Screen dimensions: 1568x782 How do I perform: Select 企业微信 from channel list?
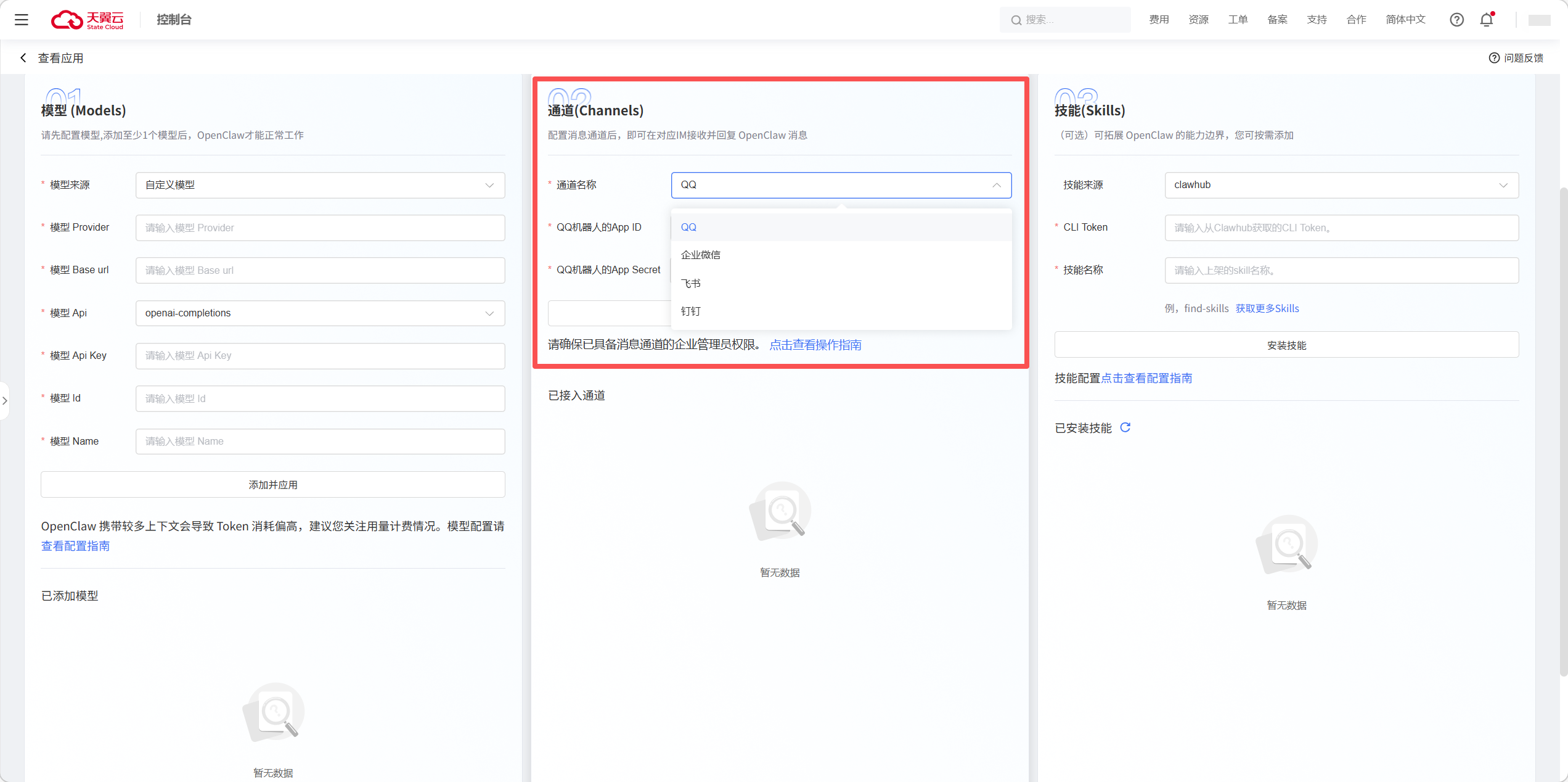coord(701,255)
